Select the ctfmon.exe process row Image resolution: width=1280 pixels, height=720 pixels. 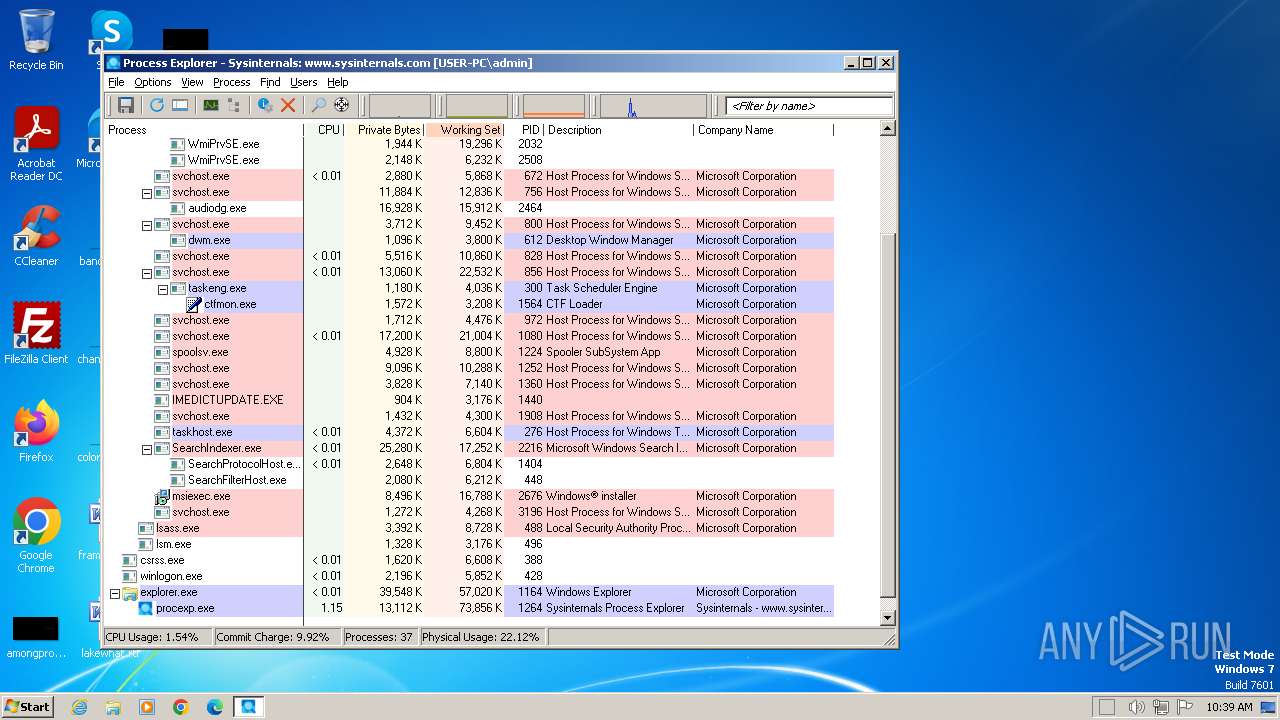[469, 304]
